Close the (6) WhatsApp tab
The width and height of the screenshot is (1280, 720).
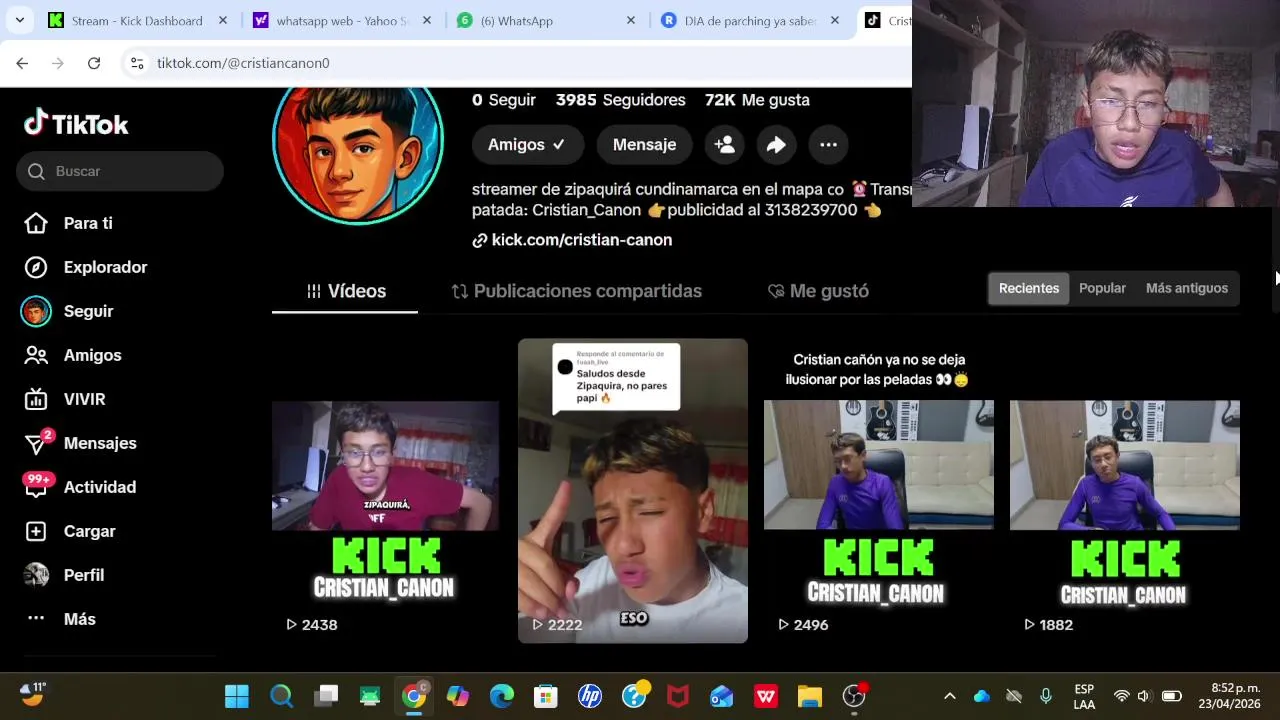pyautogui.click(x=630, y=20)
